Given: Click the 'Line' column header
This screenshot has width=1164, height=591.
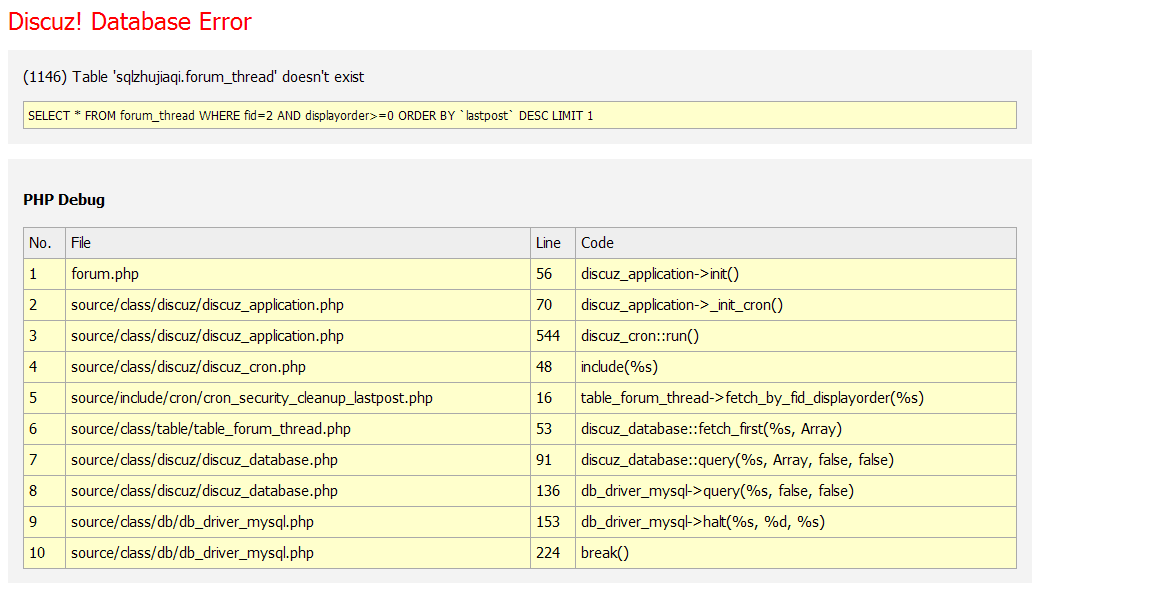Looking at the screenshot, I should pos(553,243).
